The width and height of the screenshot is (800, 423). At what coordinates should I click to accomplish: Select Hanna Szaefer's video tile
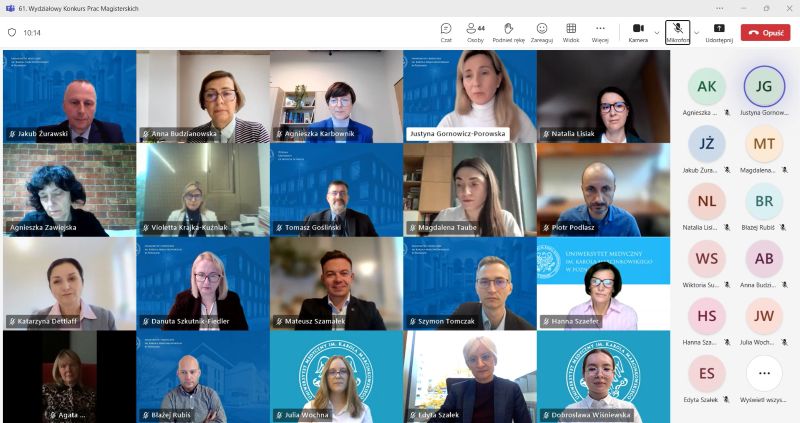[x=603, y=283]
